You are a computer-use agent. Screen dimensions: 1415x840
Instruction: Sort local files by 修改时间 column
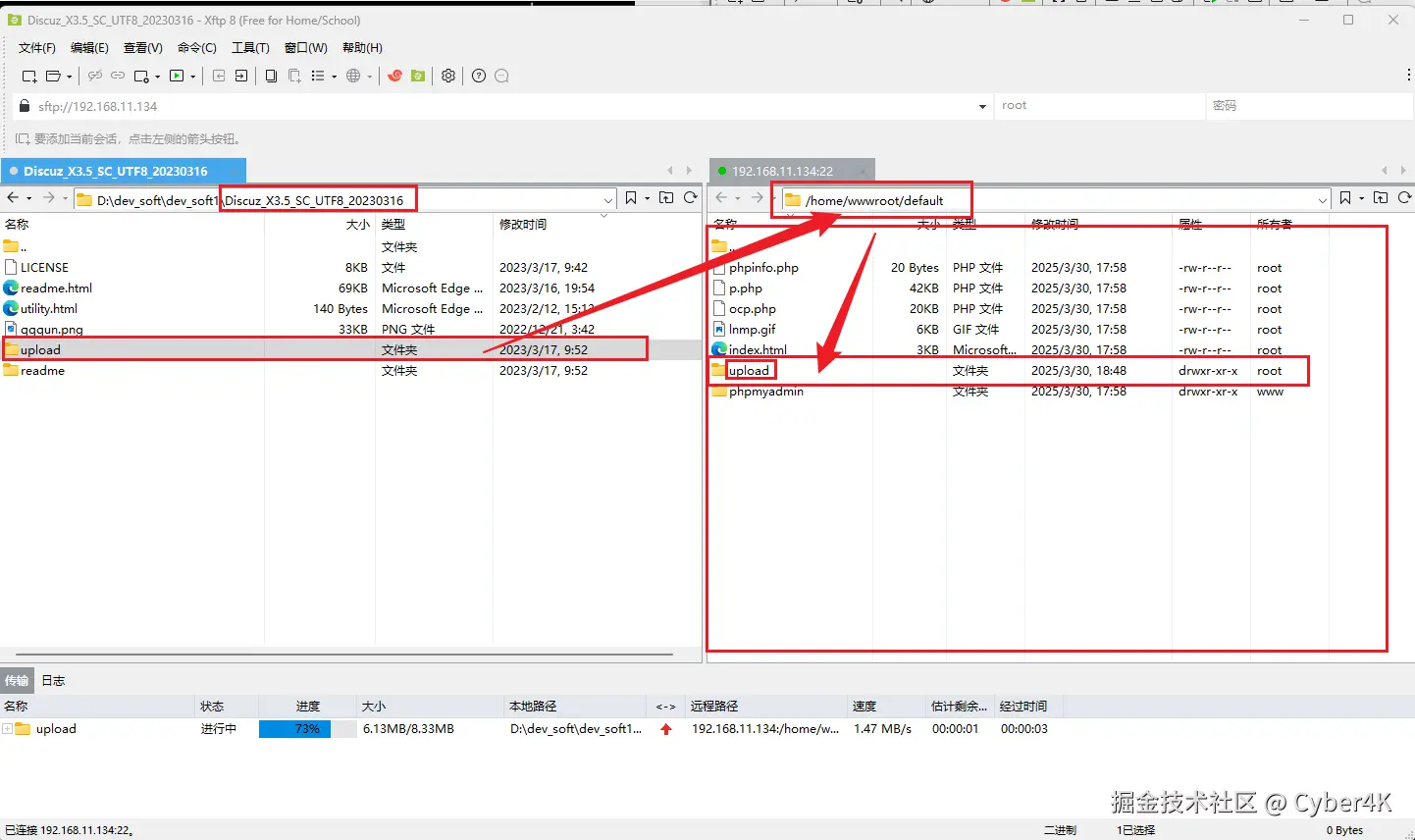(x=523, y=225)
